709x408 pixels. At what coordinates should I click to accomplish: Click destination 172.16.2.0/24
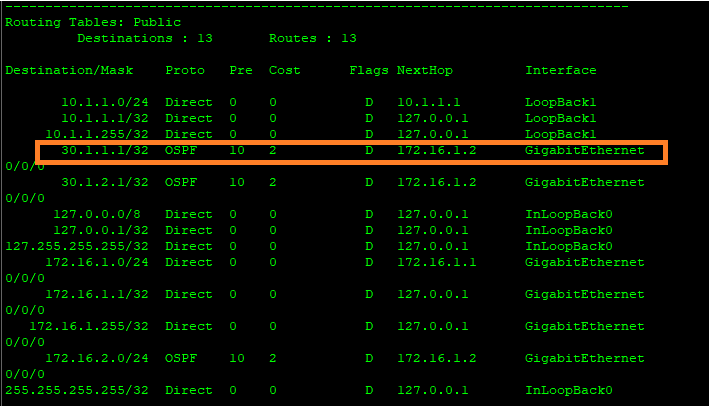[x=97, y=359]
